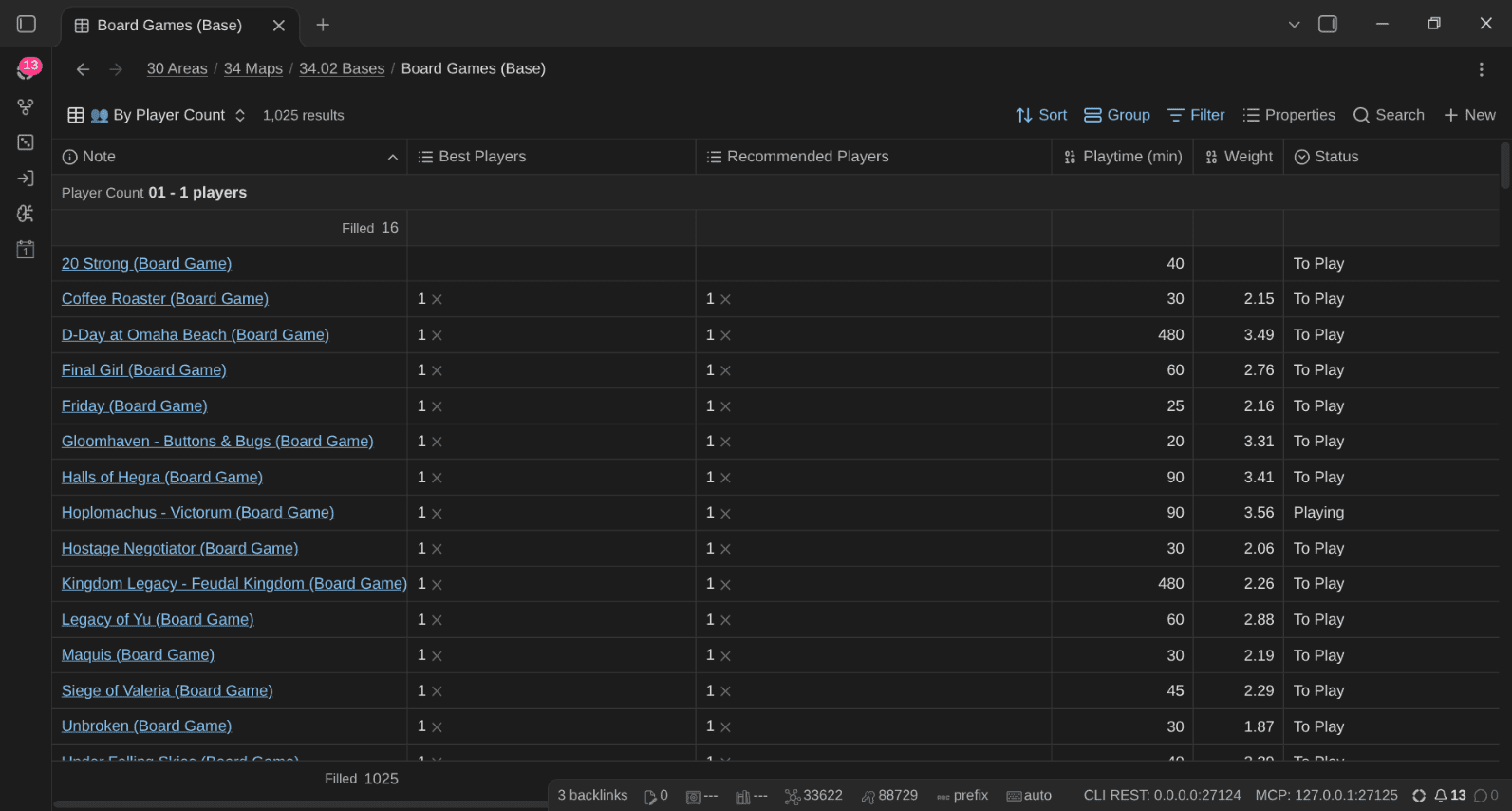Open the Group options
Viewport: 1512px width, 811px height.
click(1117, 115)
